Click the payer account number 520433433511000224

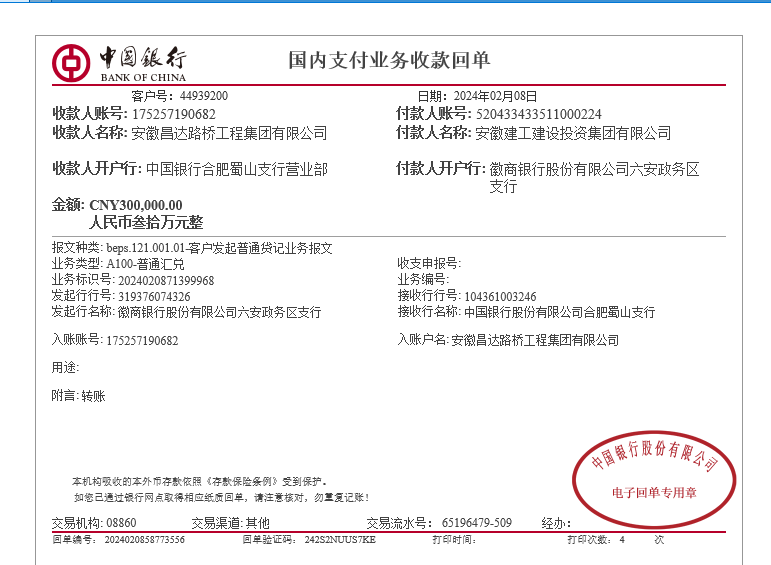[538, 114]
